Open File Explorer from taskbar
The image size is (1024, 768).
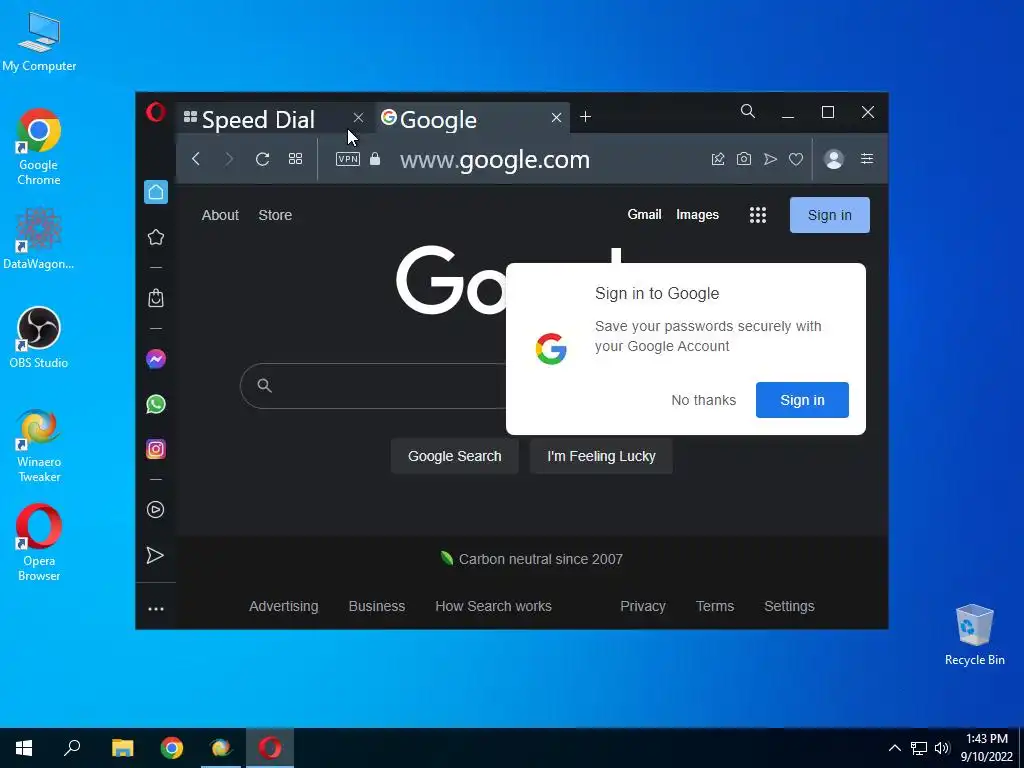122,748
